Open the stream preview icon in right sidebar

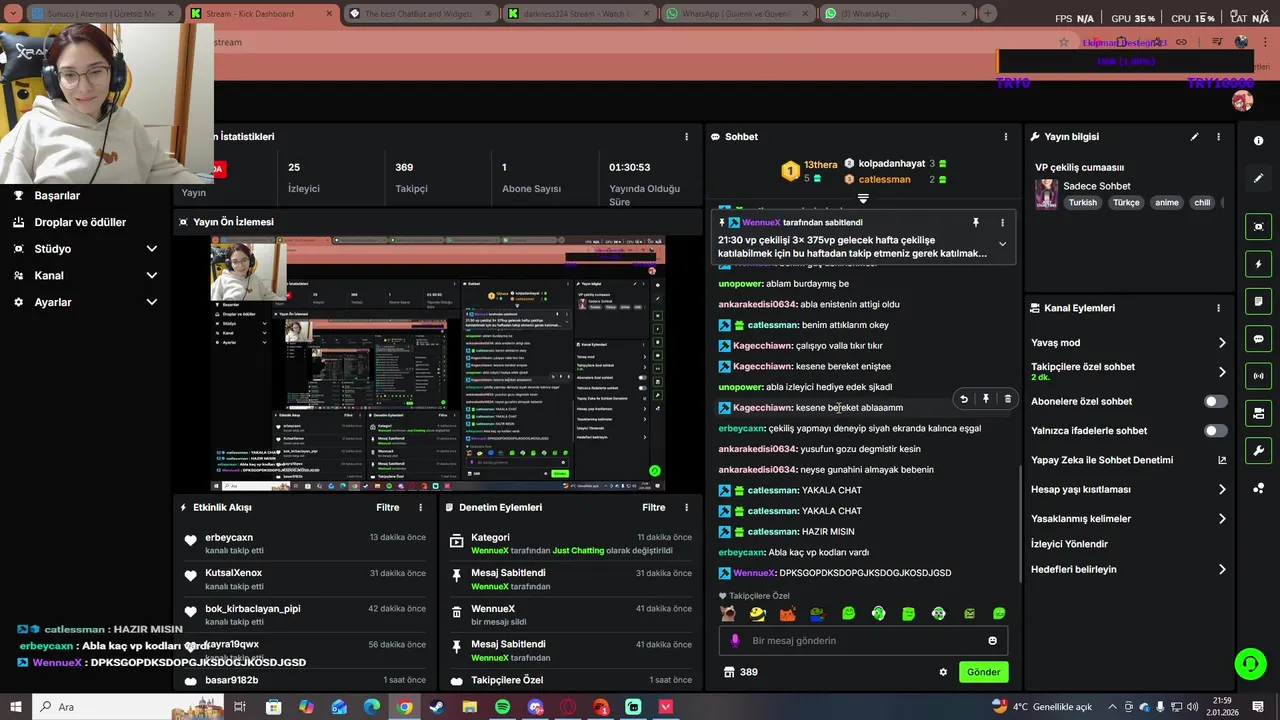[x=1258, y=227]
